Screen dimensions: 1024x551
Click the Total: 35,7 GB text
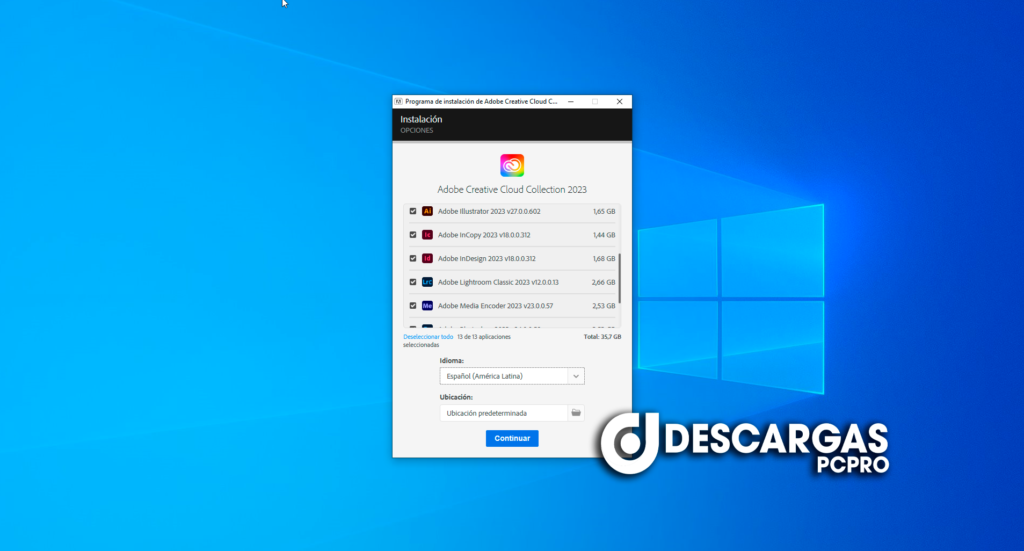coord(602,337)
